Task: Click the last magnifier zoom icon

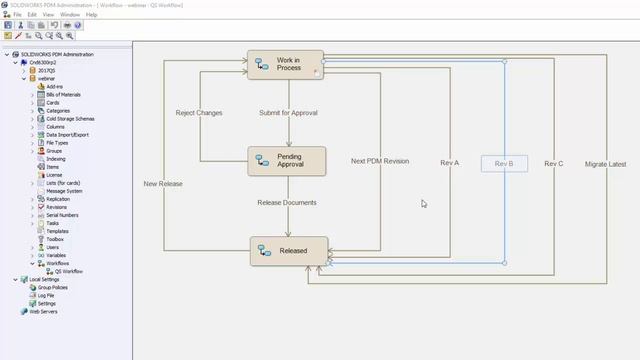Action: click(70, 36)
